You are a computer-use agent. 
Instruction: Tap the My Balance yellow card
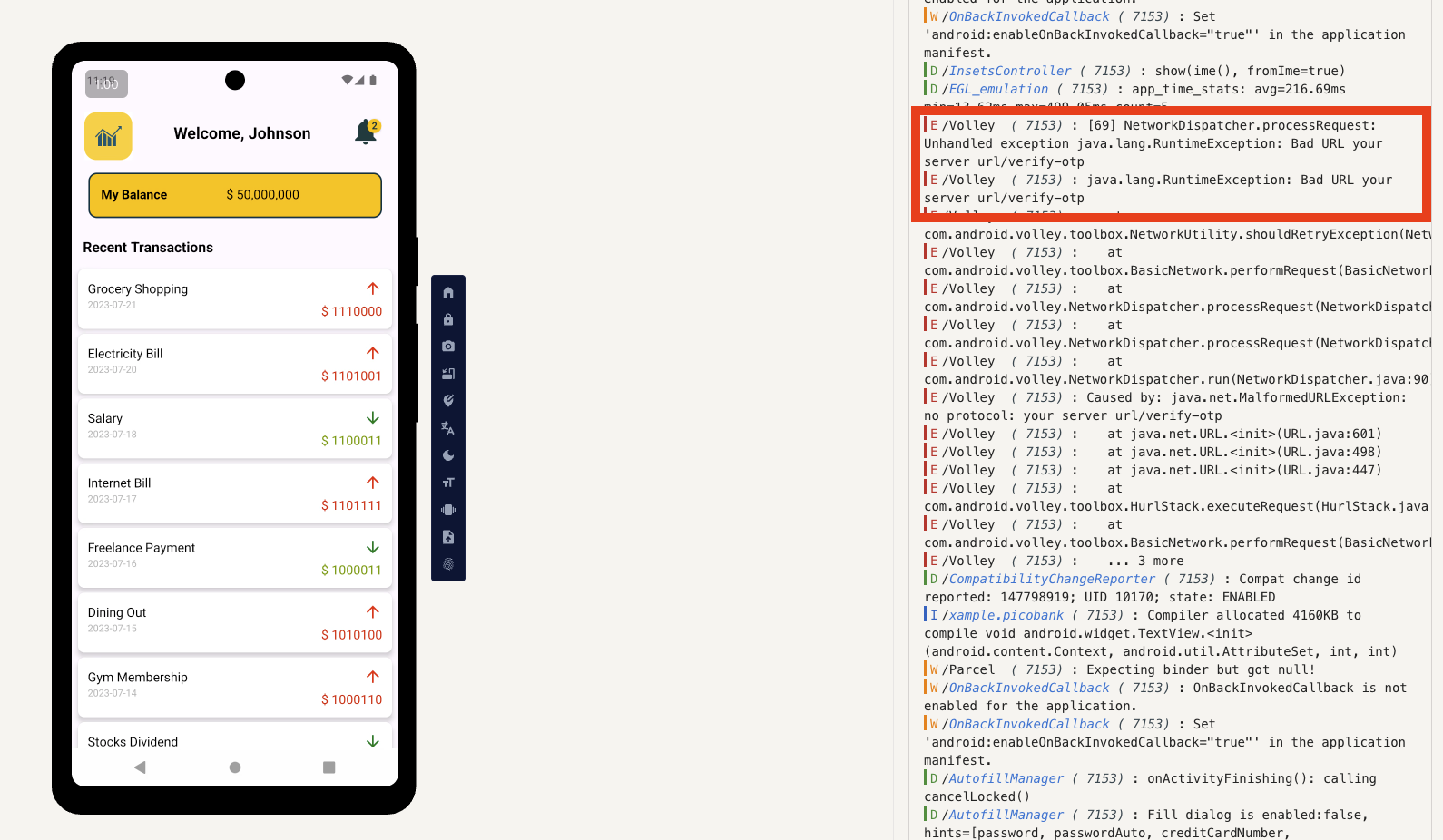point(235,195)
